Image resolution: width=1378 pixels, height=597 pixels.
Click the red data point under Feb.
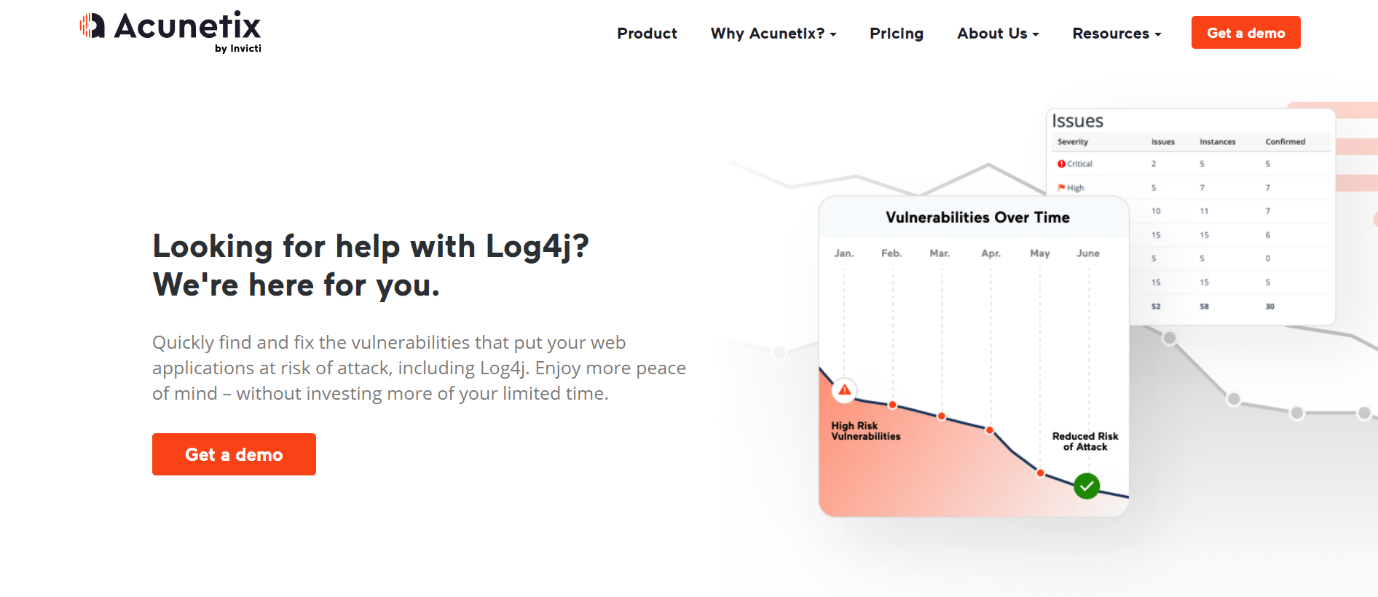[893, 405]
